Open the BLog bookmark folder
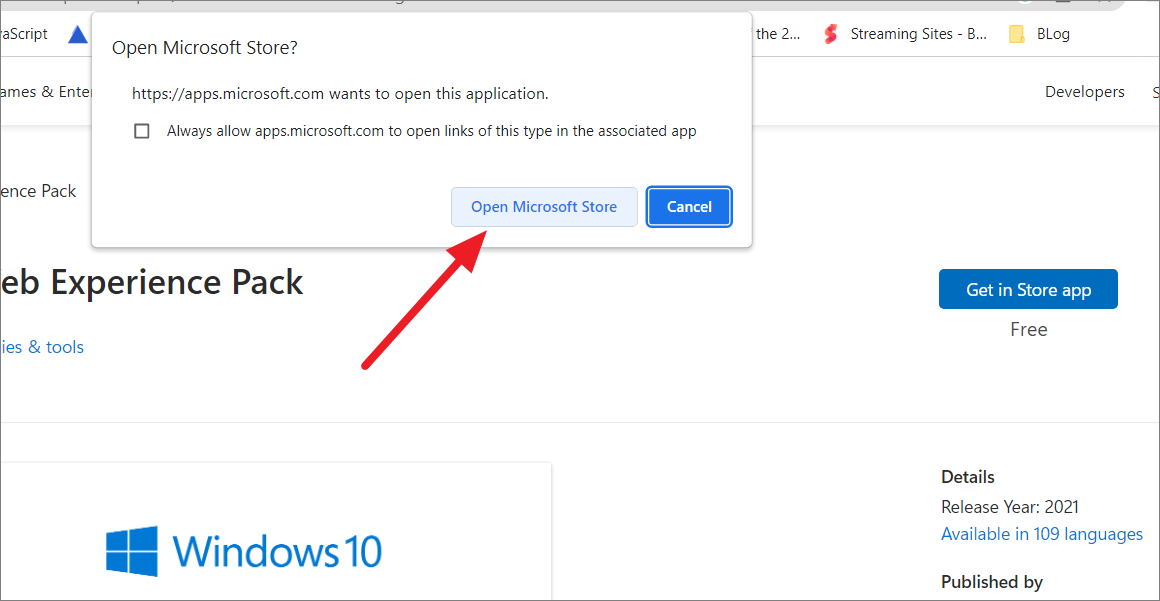The width and height of the screenshot is (1160, 601). [x=1039, y=34]
